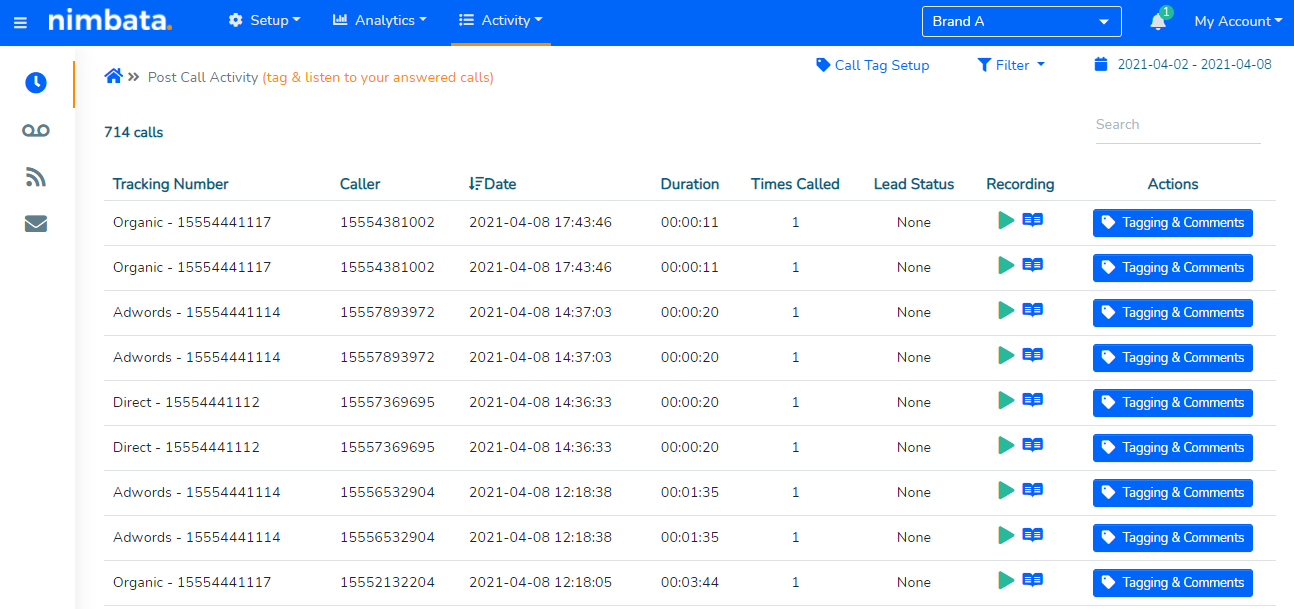Open the voicemail icon in sidebar

36,131
